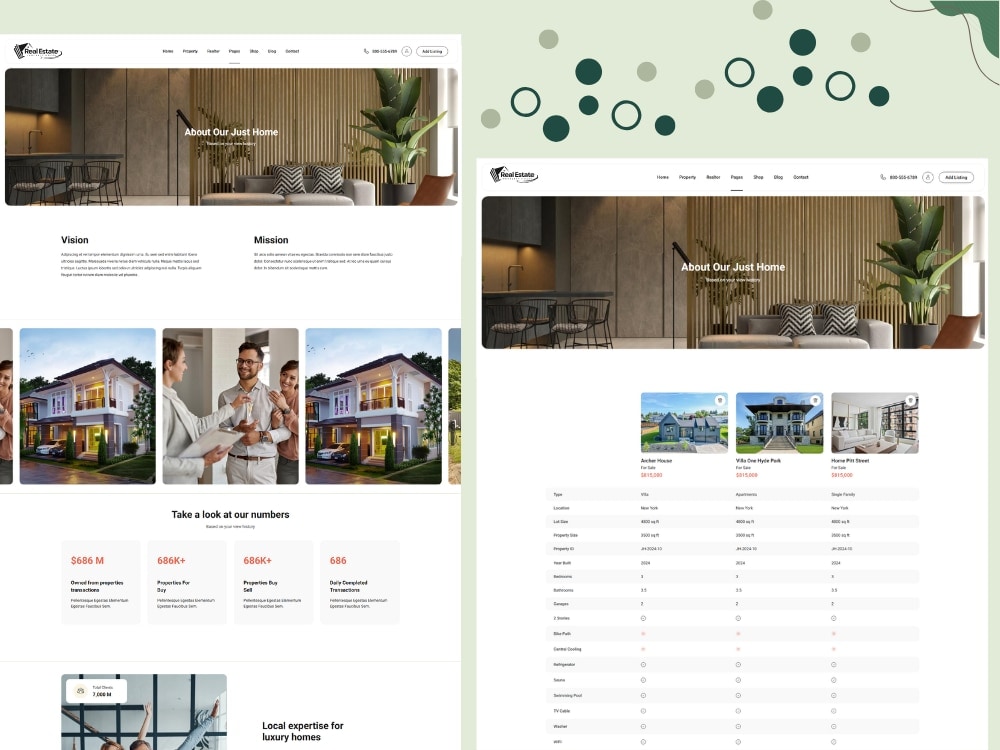Click the Daily Completed Transactions stats card
The height and width of the screenshot is (750, 1000).
[360, 582]
